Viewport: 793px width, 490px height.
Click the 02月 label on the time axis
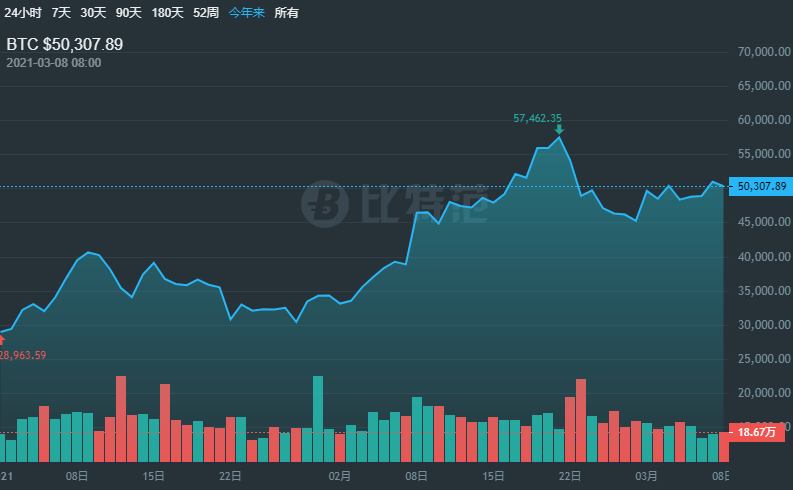(x=339, y=476)
